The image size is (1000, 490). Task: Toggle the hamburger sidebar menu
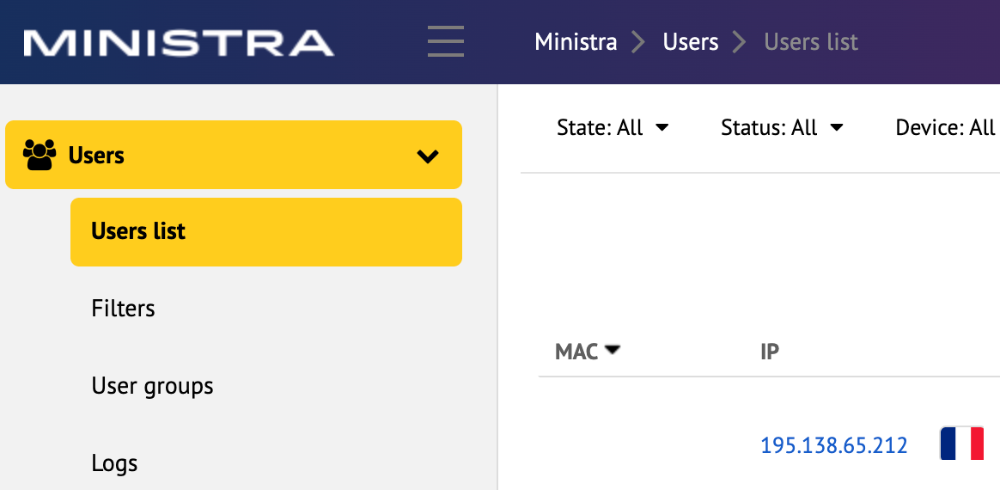coord(446,41)
